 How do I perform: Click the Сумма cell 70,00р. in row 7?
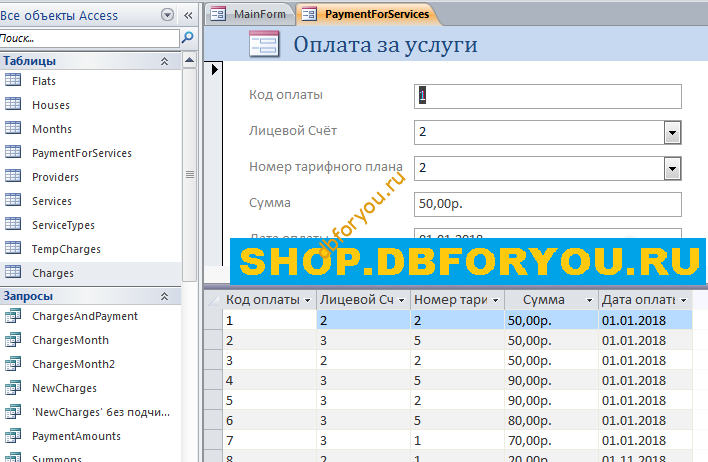click(551, 440)
